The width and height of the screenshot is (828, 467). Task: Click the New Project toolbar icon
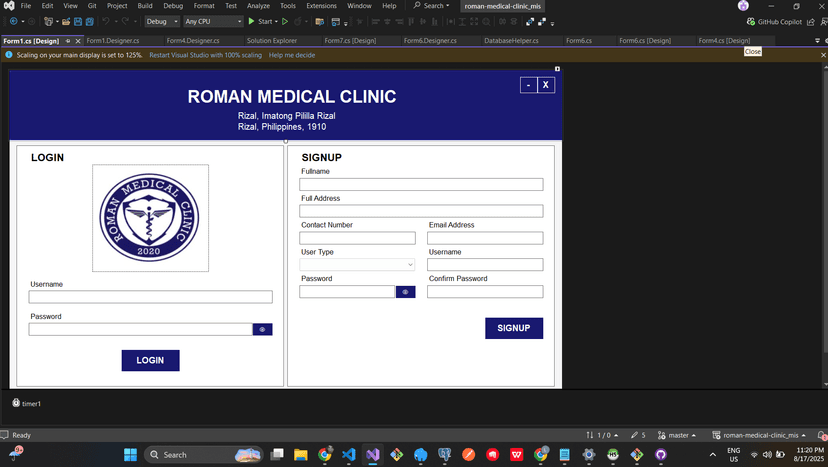tap(48, 22)
